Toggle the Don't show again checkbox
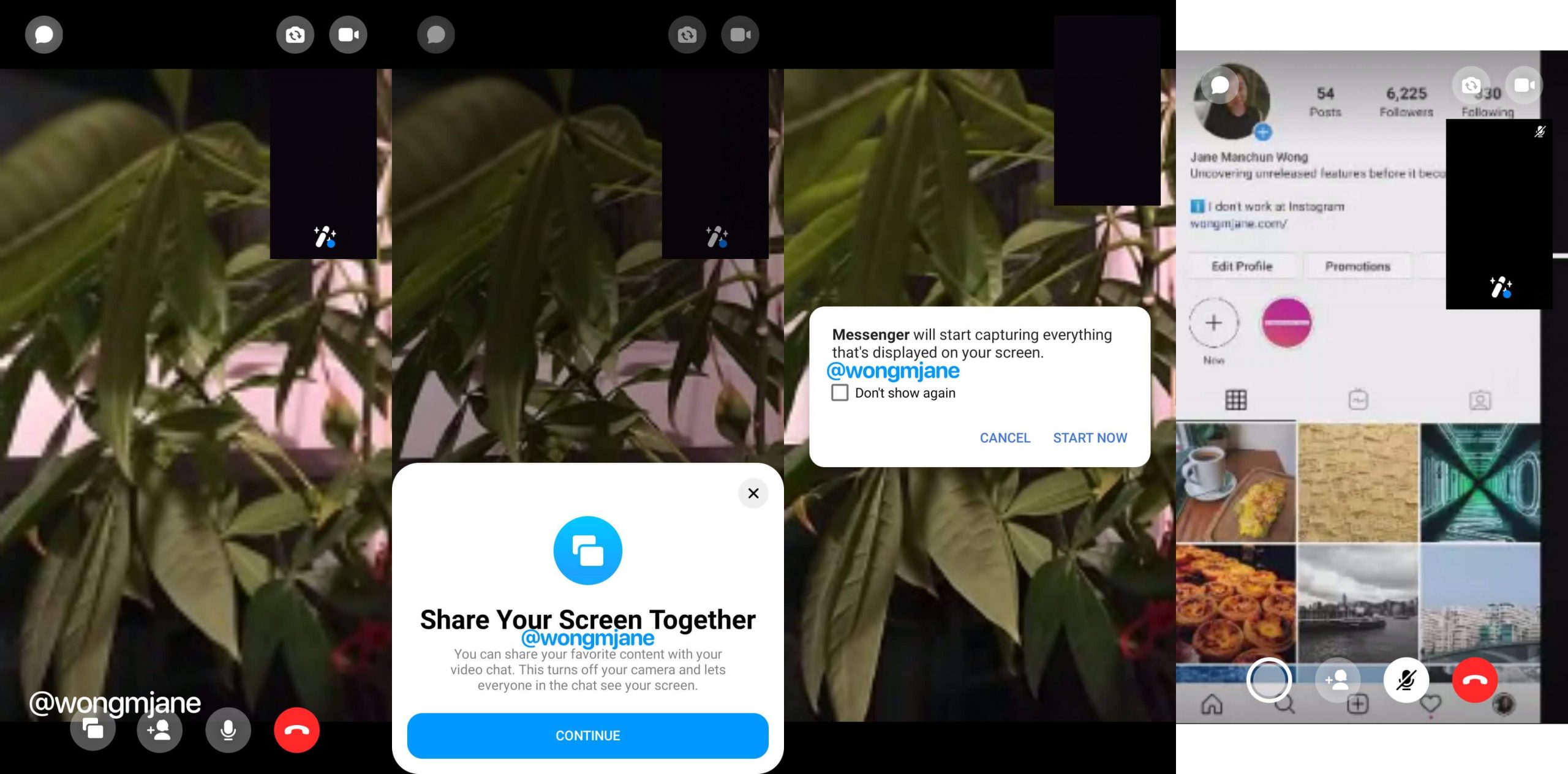The image size is (1568, 774). point(839,392)
